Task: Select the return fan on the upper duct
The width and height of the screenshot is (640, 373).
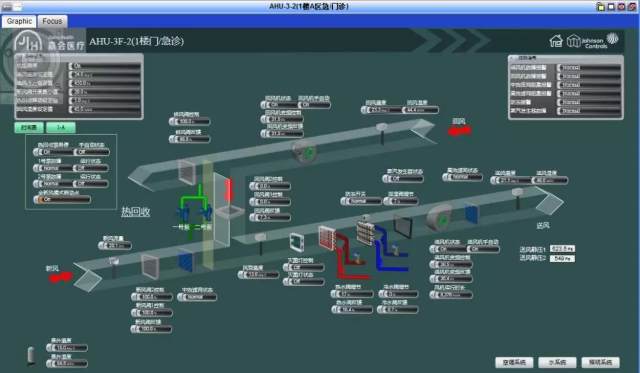Action: tap(304, 152)
